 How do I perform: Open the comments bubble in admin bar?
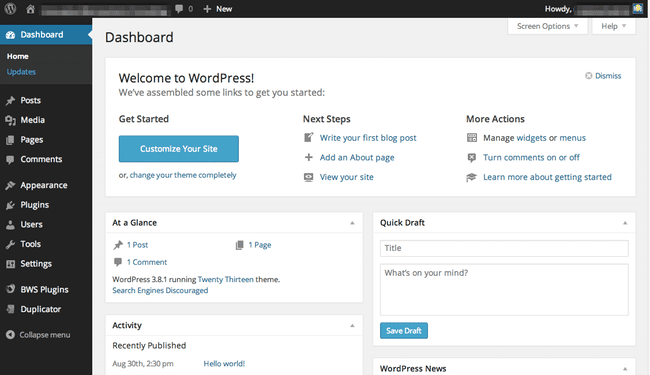(x=179, y=9)
